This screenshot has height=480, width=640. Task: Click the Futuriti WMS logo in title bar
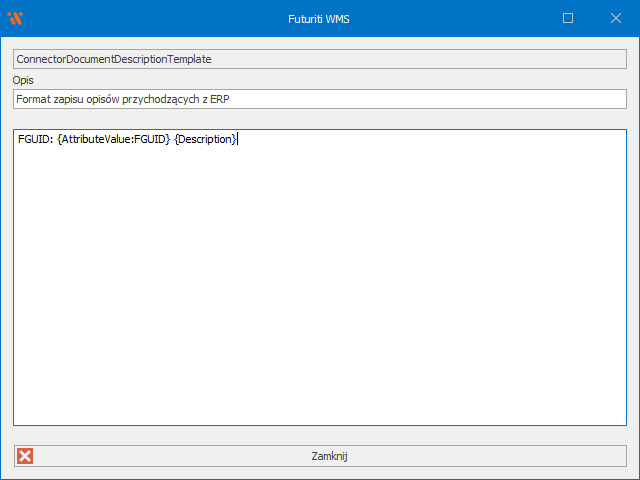pyautogui.click(x=15, y=18)
